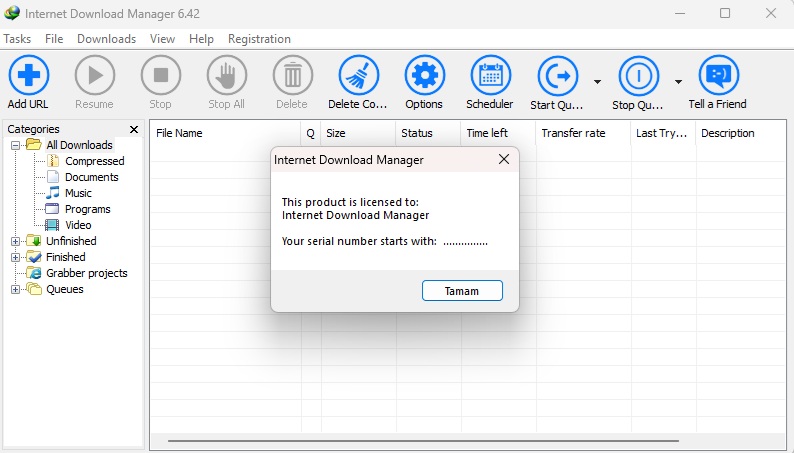The width and height of the screenshot is (794, 453).
Task: Select the Finished label in tree
Action: point(66,257)
